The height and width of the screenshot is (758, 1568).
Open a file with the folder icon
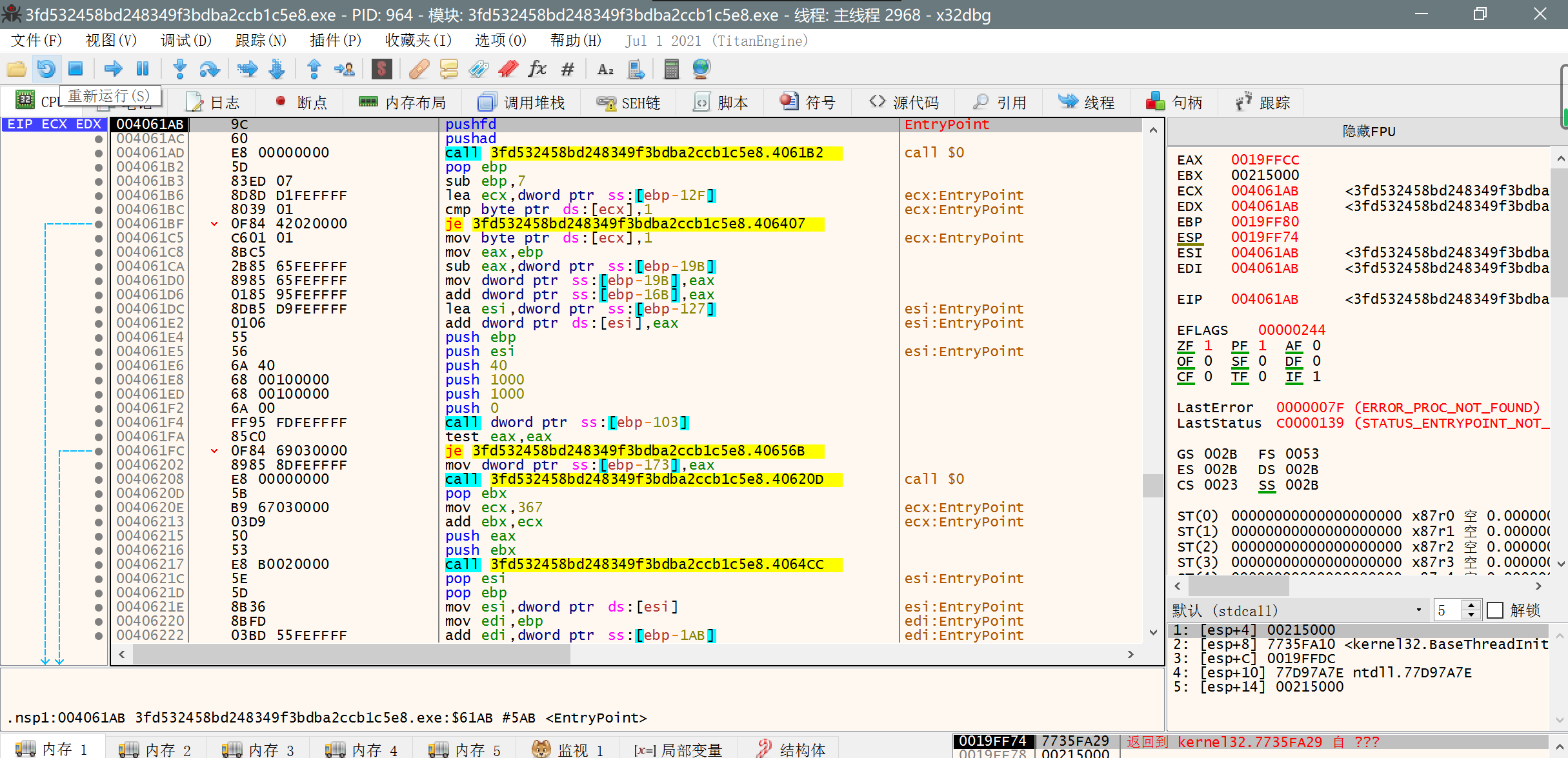pyautogui.click(x=17, y=69)
